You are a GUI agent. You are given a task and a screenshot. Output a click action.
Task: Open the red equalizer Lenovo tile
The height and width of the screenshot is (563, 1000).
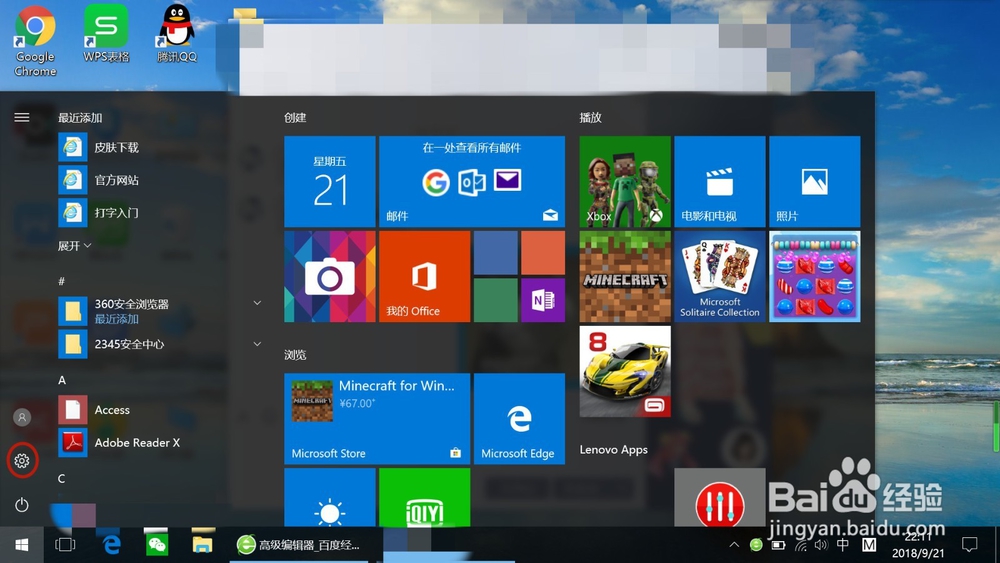click(719, 497)
